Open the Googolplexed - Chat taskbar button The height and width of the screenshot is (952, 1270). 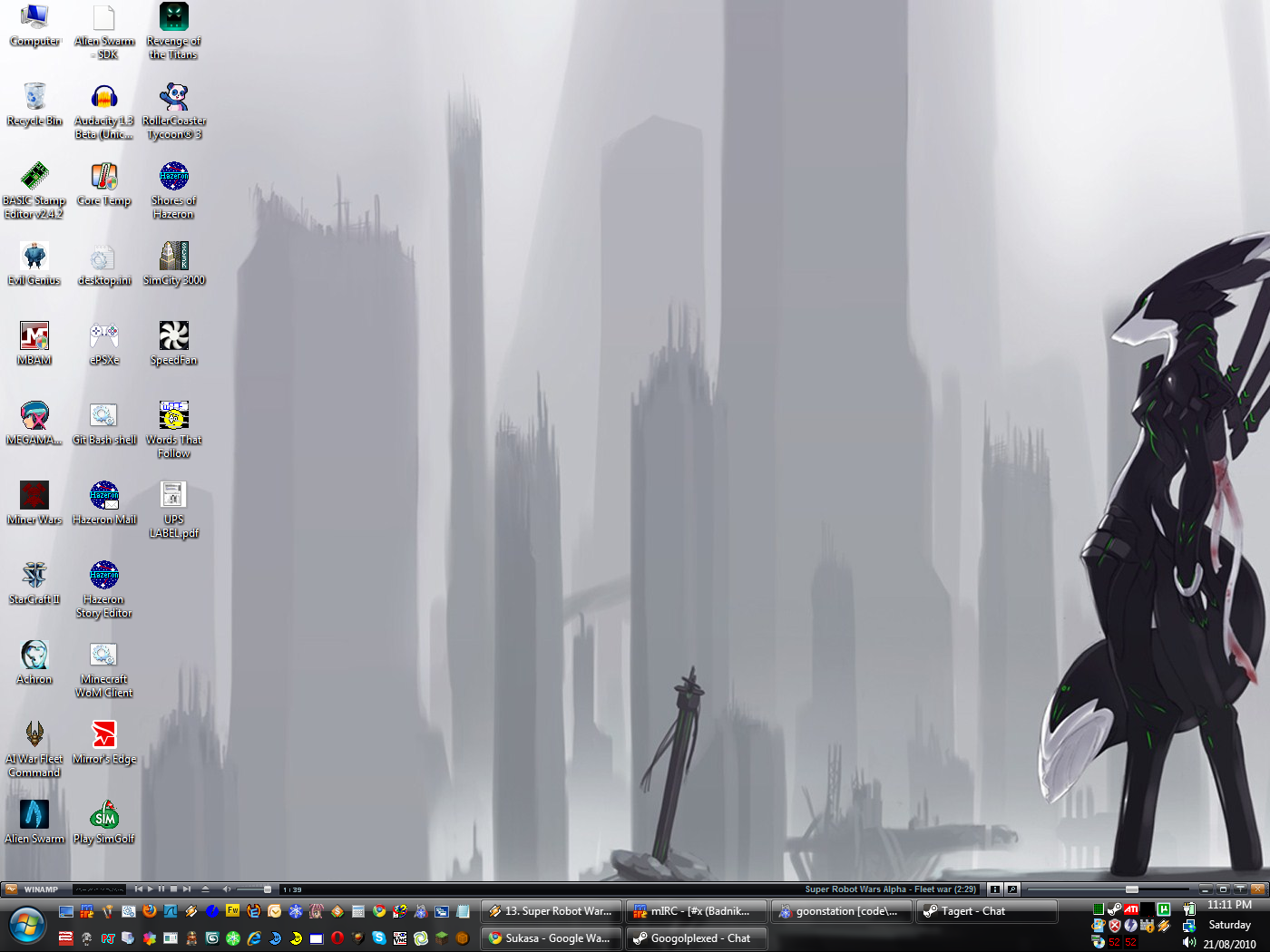point(697,938)
